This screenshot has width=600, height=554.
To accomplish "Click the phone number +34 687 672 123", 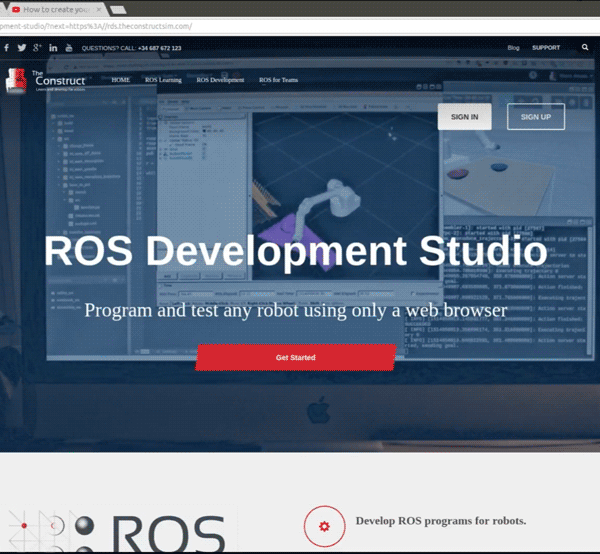I will (160, 48).
